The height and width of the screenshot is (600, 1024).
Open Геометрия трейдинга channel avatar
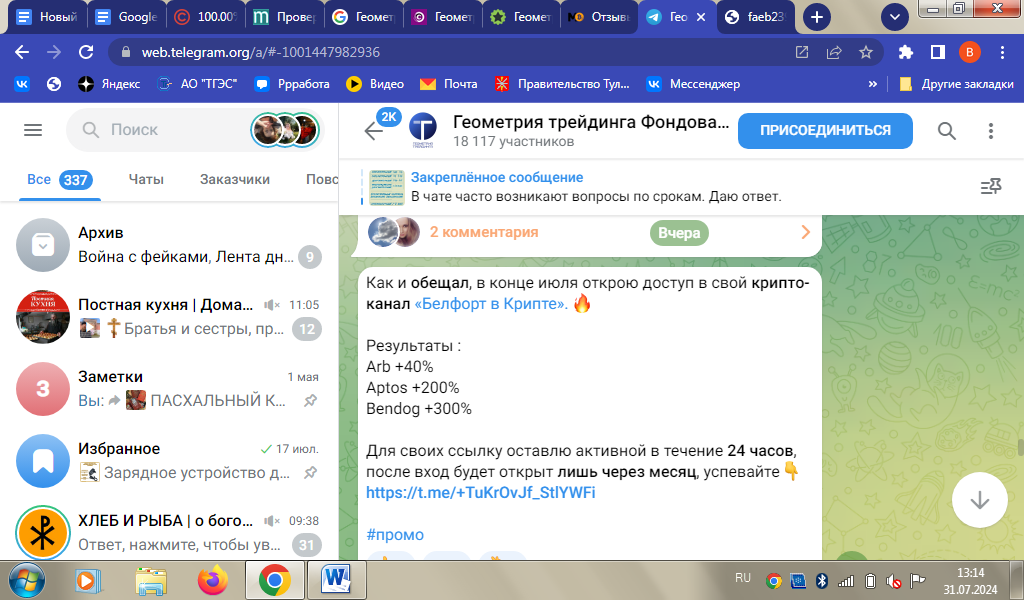click(423, 130)
